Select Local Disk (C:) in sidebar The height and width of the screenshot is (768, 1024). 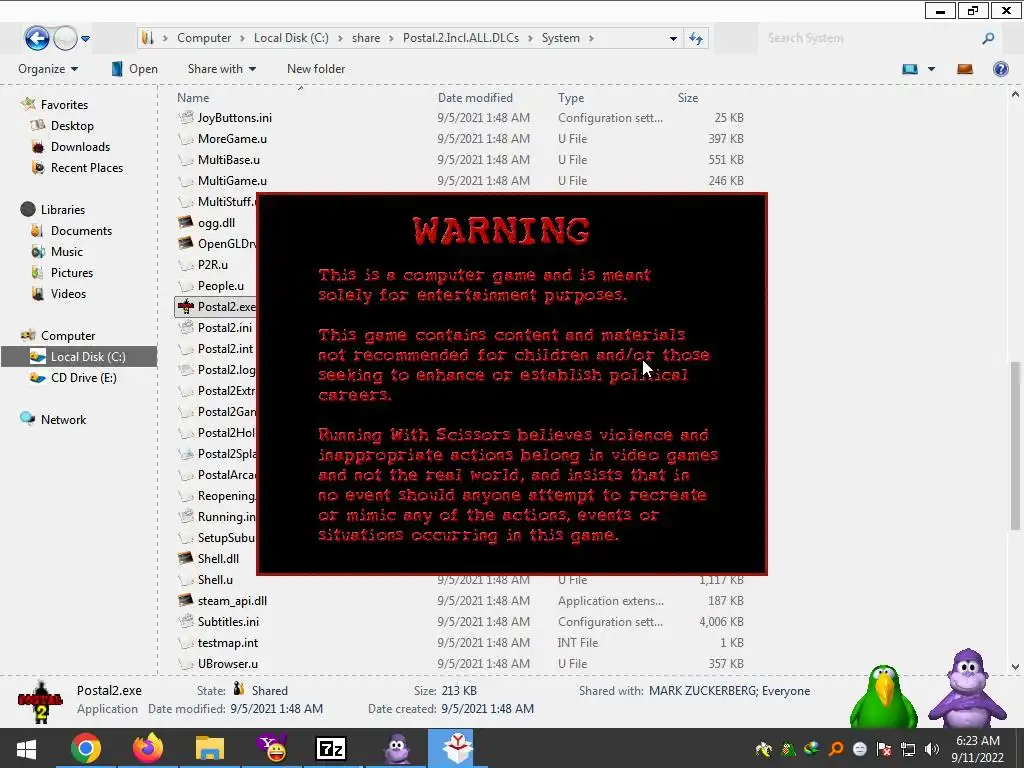coord(79,357)
